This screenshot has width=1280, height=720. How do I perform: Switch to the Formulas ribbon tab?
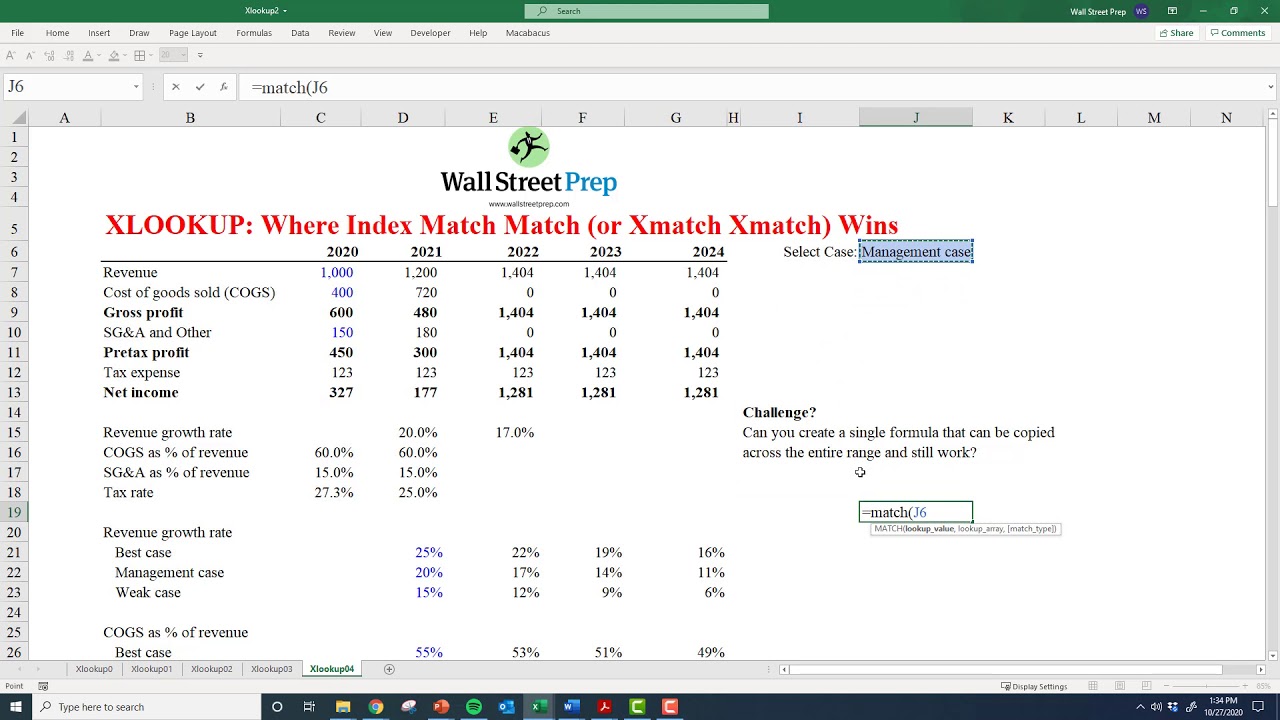pyautogui.click(x=254, y=33)
